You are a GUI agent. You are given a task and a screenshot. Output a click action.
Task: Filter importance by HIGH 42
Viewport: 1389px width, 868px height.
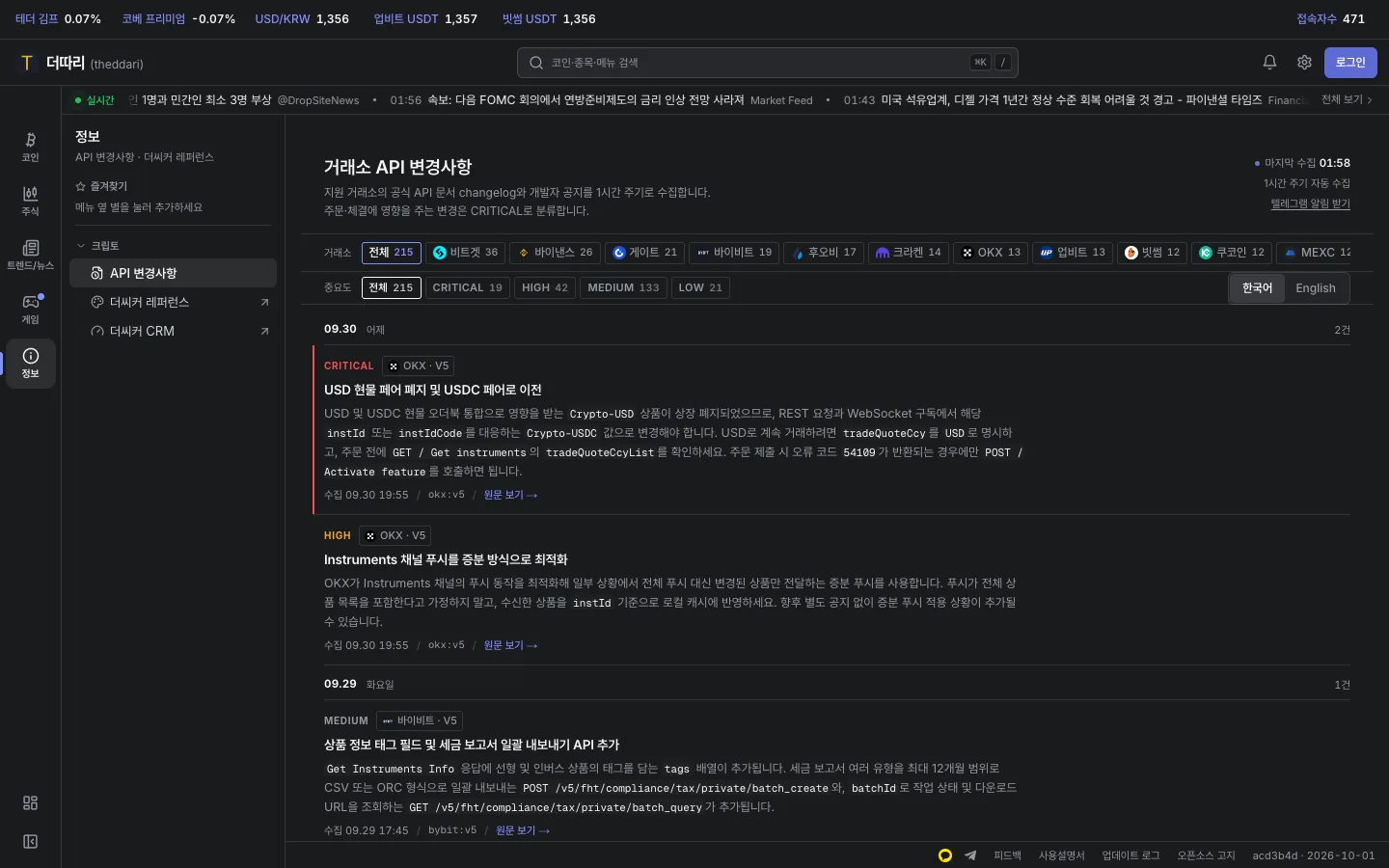click(545, 287)
